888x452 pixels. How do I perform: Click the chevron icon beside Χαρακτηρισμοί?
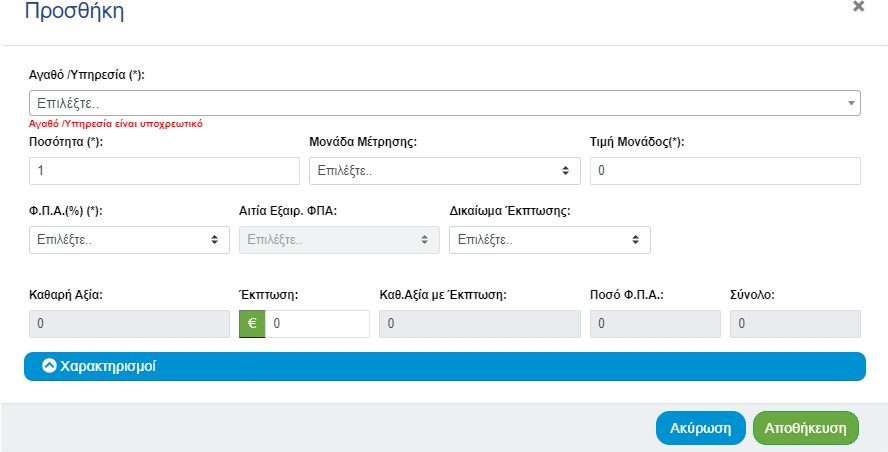49,366
